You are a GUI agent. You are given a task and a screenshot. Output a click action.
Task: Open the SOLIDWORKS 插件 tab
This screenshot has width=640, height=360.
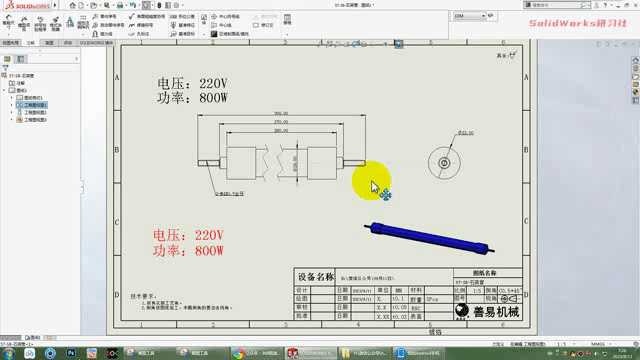pyautogui.click(x=96, y=43)
